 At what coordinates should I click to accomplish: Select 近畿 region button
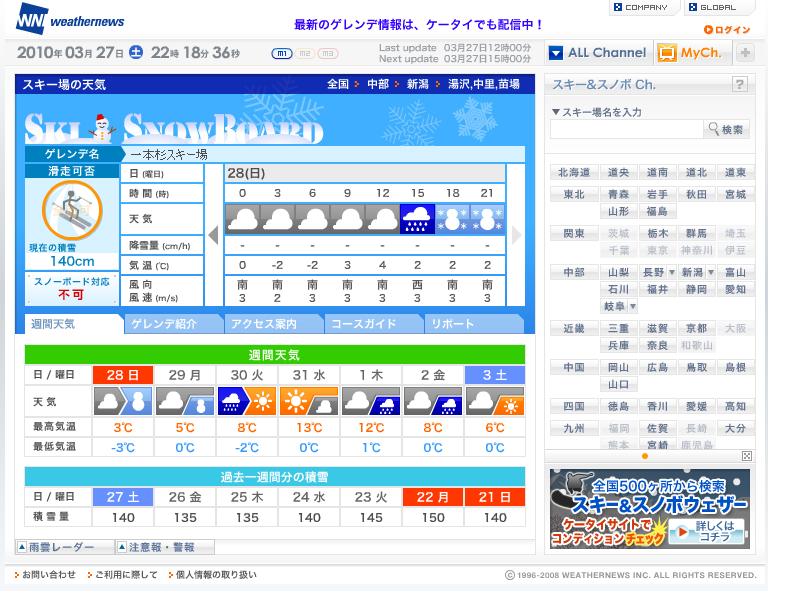coord(574,329)
